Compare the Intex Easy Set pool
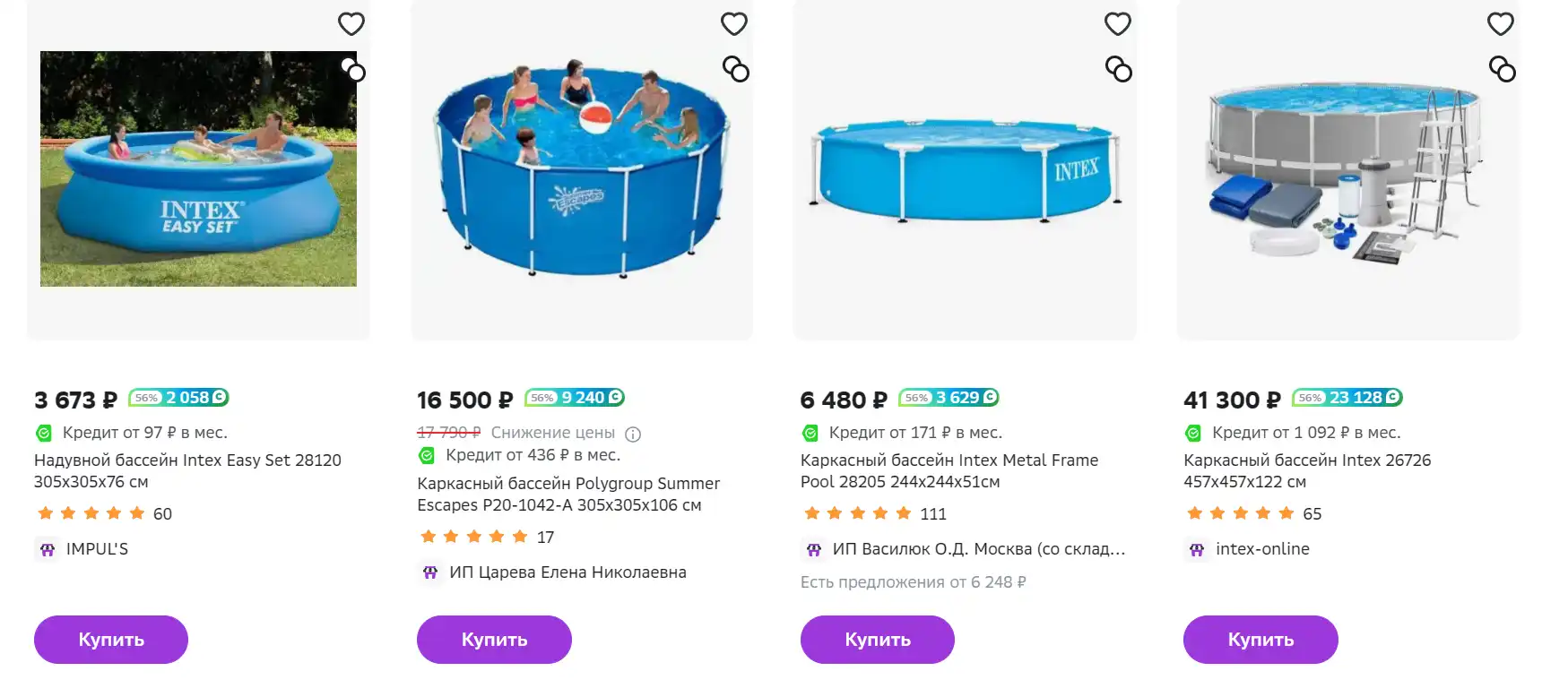 click(353, 70)
